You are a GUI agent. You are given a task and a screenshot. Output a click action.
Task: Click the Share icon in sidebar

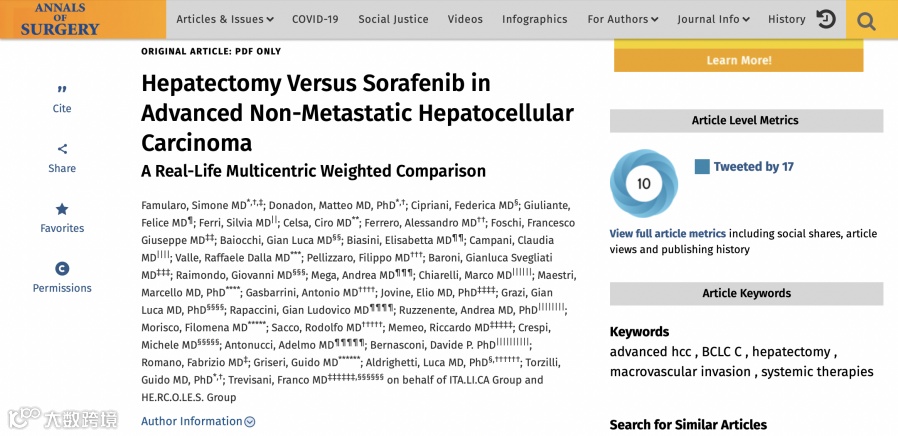(62, 149)
